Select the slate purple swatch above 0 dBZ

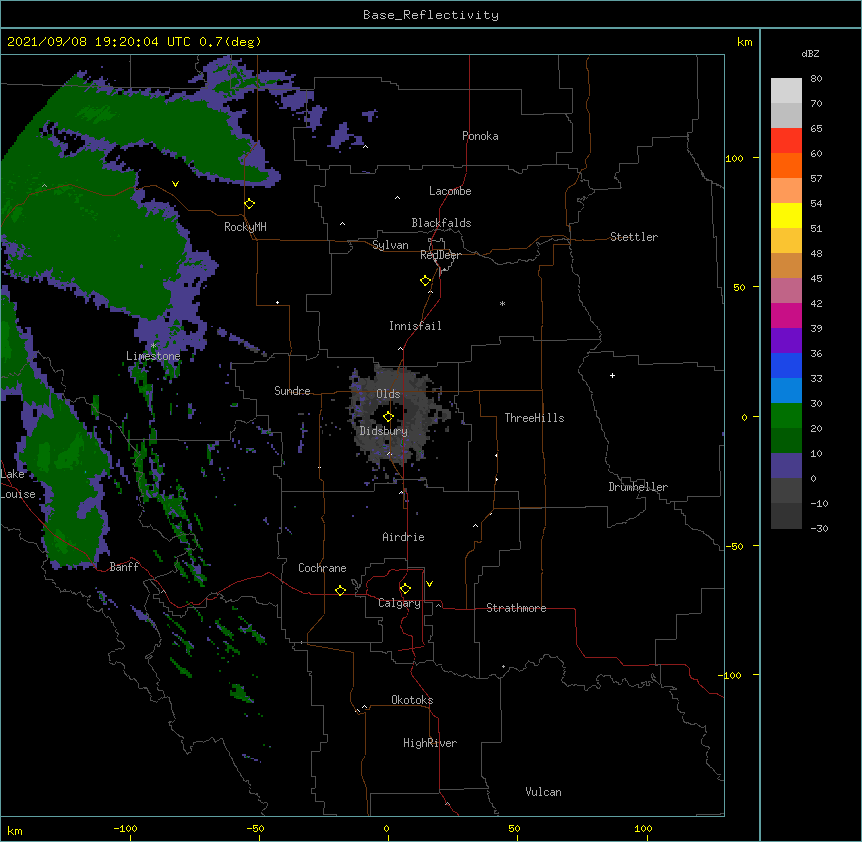pyautogui.click(x=786, y=466)
